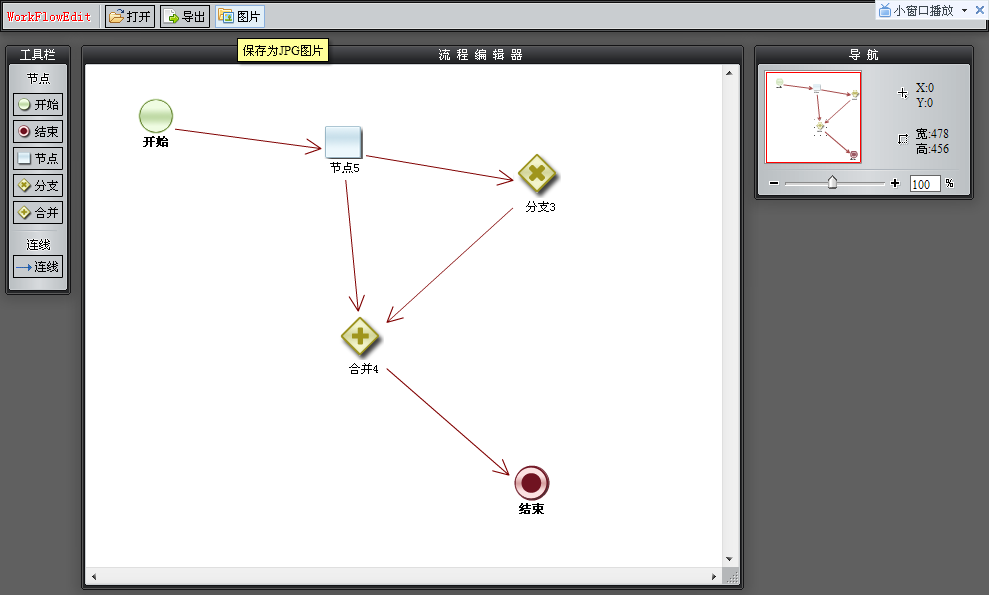Click the 图片 save-as-image button
989x595 pixels.
[x=240, y=16]
